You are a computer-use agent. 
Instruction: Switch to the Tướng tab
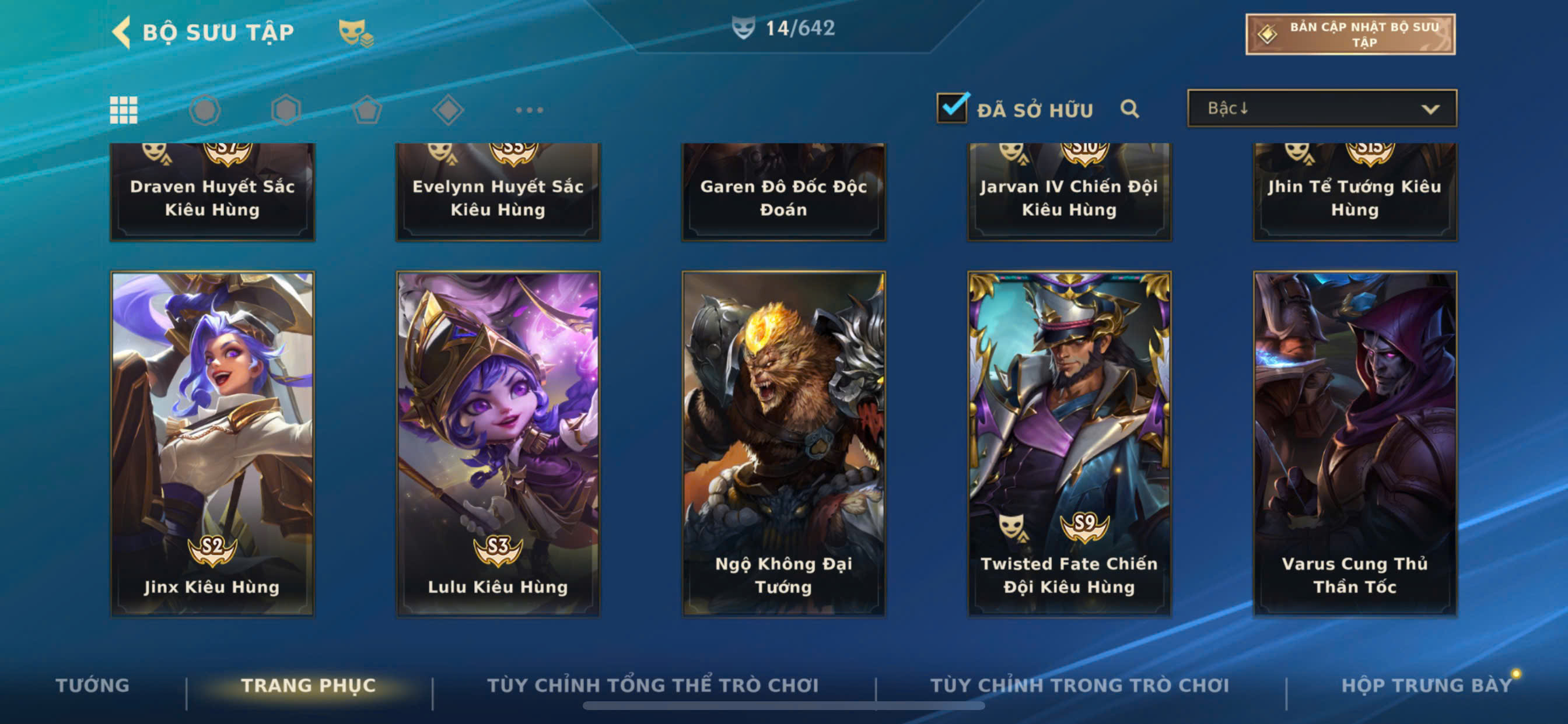click(x=93, y=685)
